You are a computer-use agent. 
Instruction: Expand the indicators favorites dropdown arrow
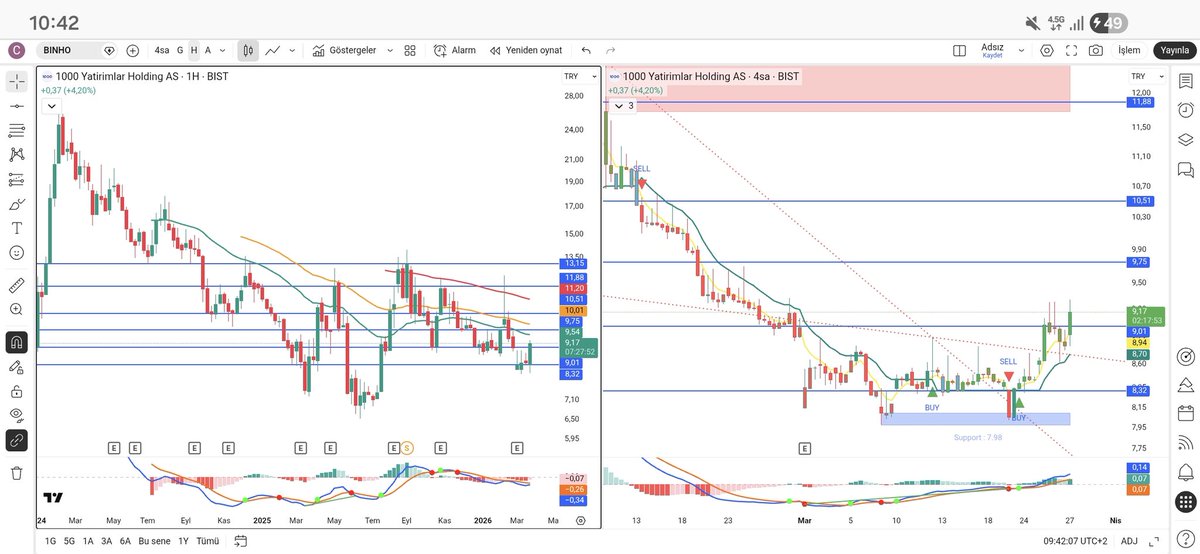coord(388,50)
